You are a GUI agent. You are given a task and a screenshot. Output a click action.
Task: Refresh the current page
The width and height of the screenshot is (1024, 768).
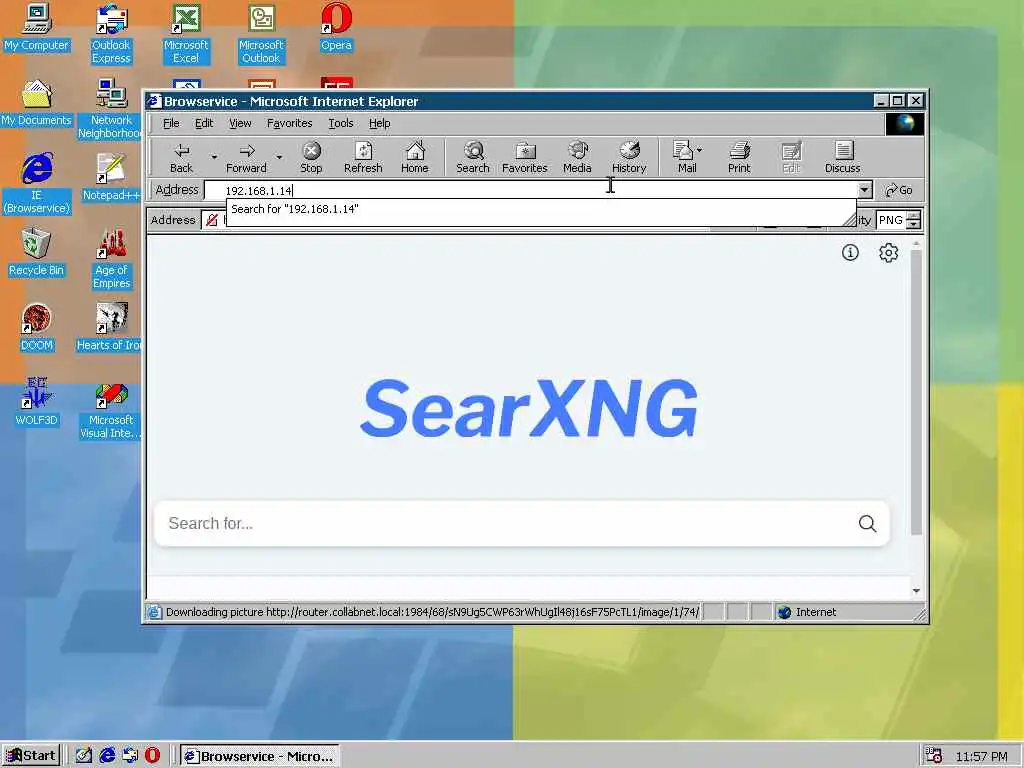pos(363,157)
